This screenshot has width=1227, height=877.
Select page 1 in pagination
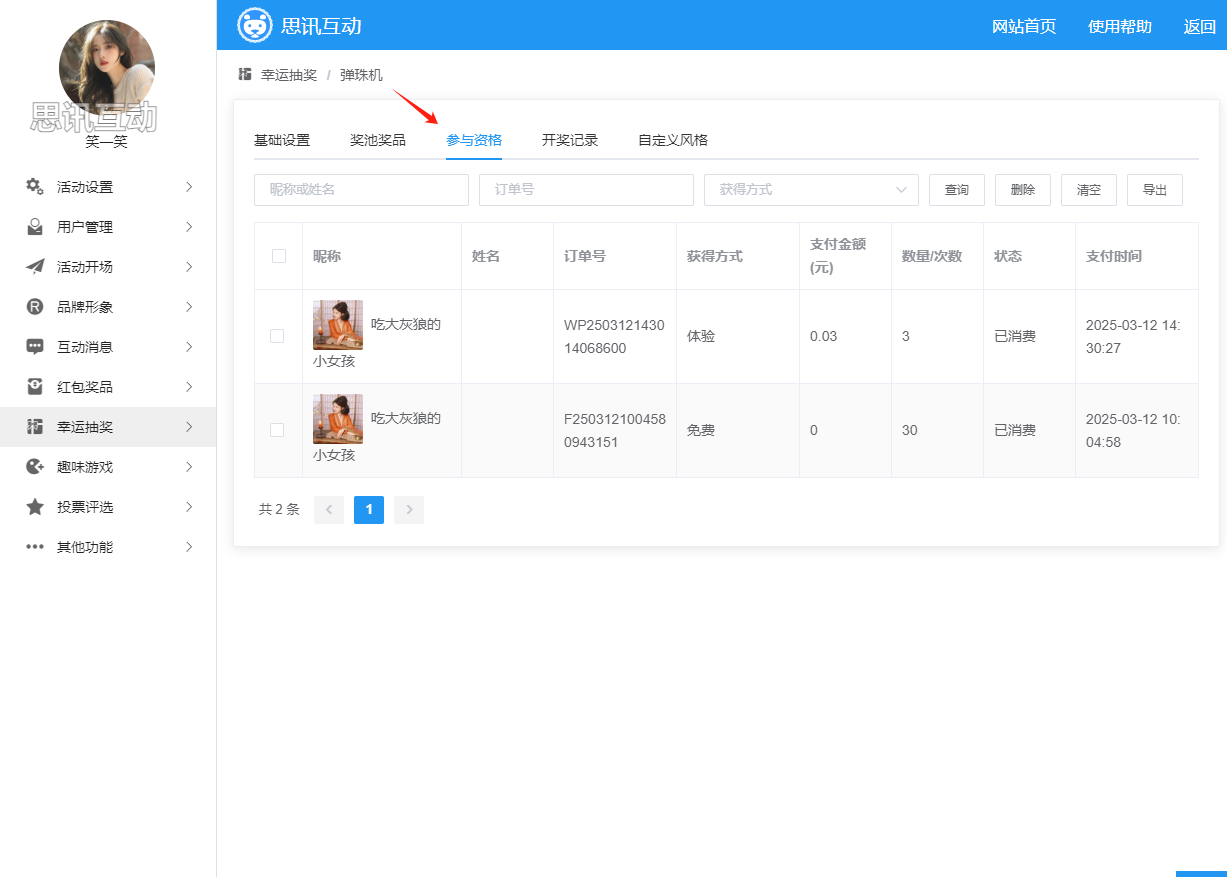click(x=369, y=509)
